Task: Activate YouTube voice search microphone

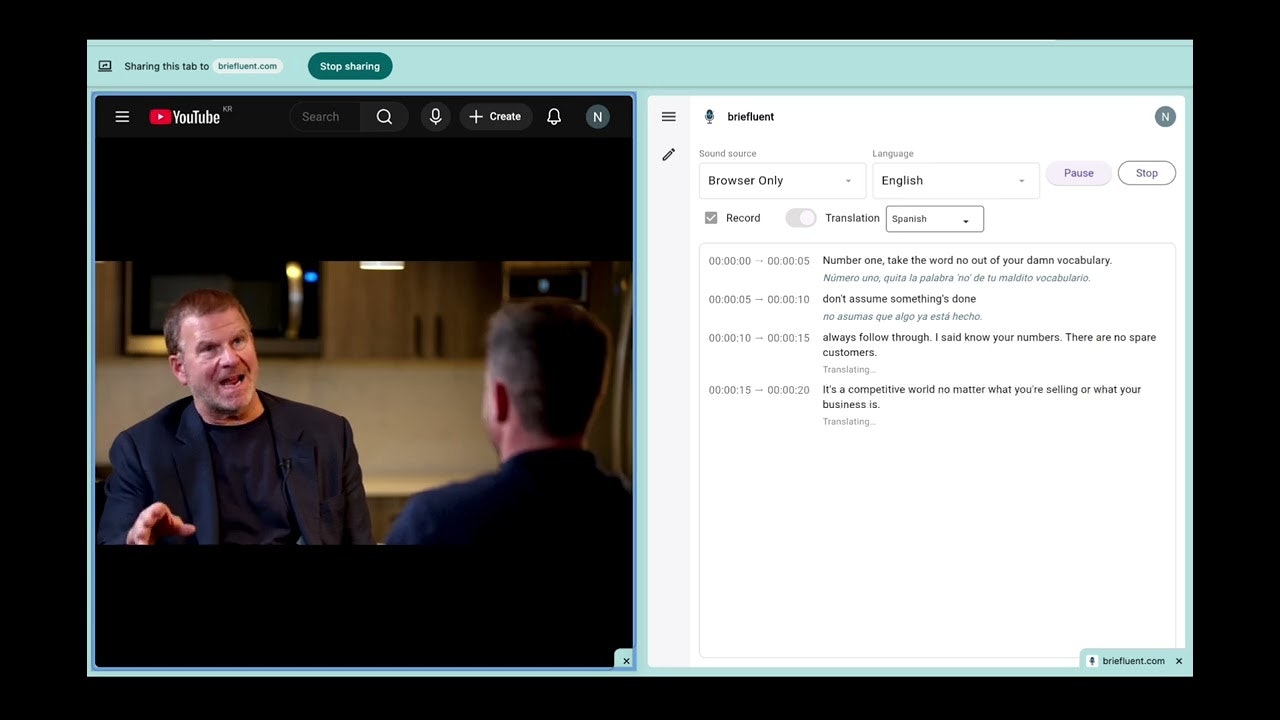Action: (x=435, y=117)
